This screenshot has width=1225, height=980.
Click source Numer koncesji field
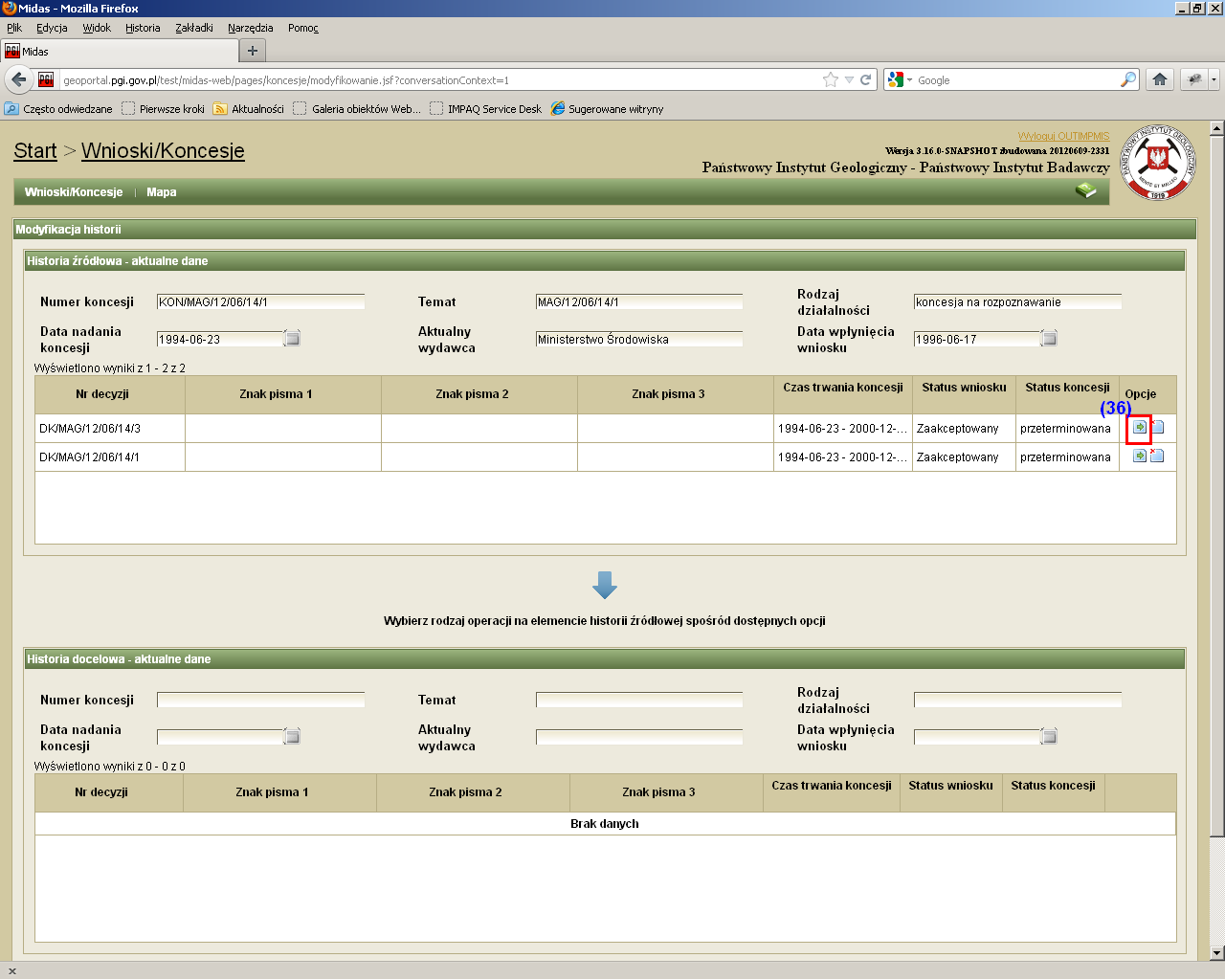[260, 301]
